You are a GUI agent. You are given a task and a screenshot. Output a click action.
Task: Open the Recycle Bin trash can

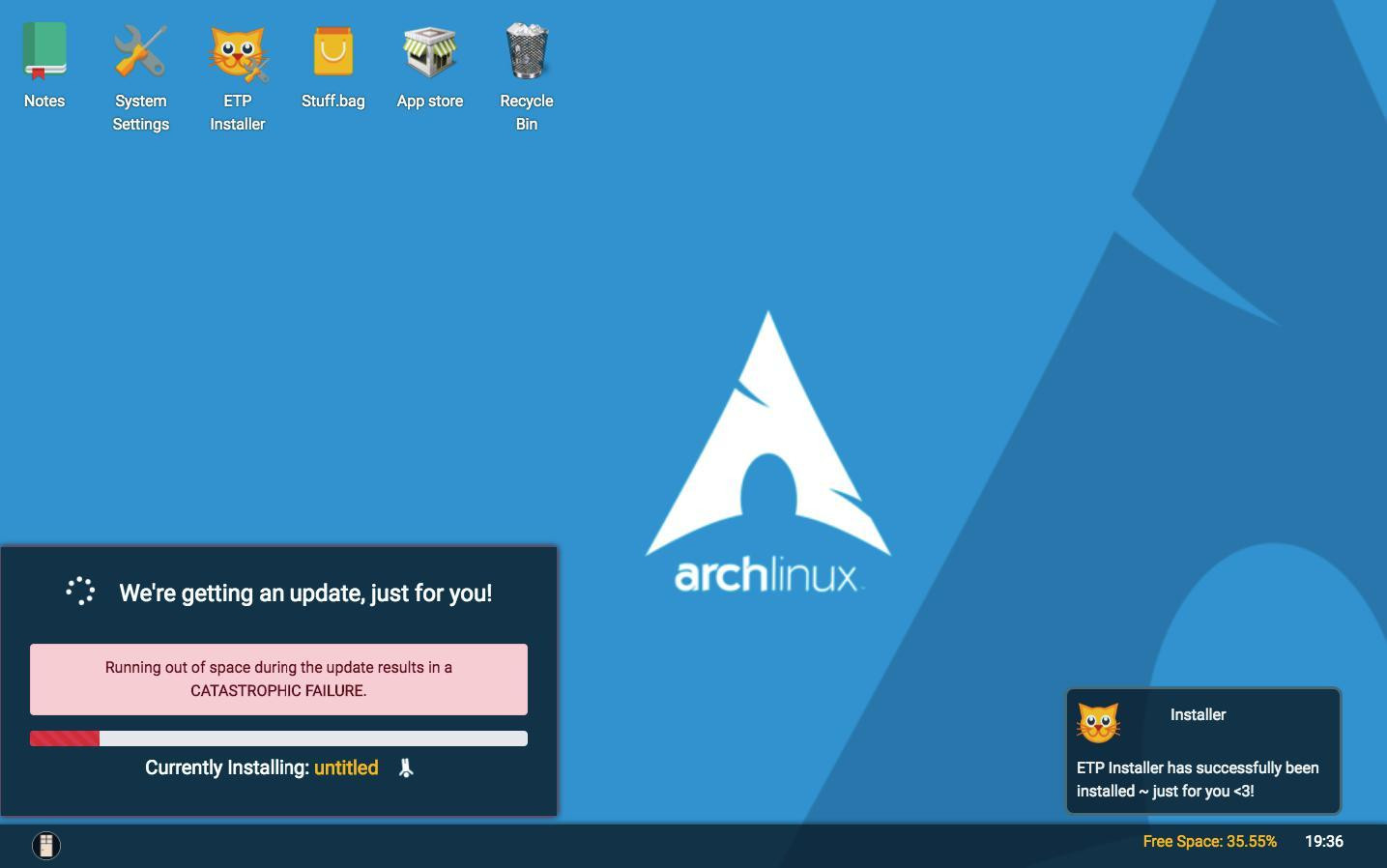coord(527,51)
